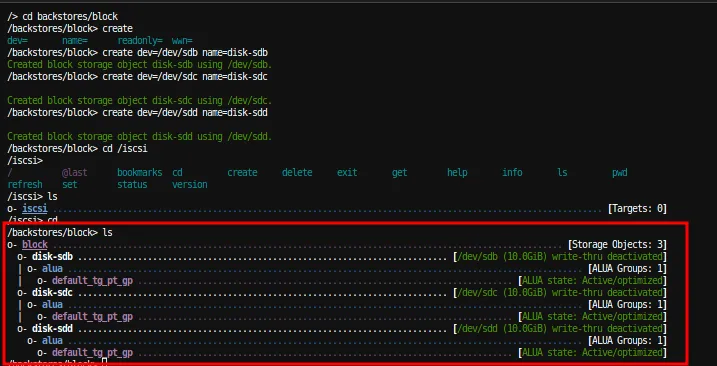This screenshot has width=717, height=366.
Task: Click the "set" completion option
Action: [70, 184]
